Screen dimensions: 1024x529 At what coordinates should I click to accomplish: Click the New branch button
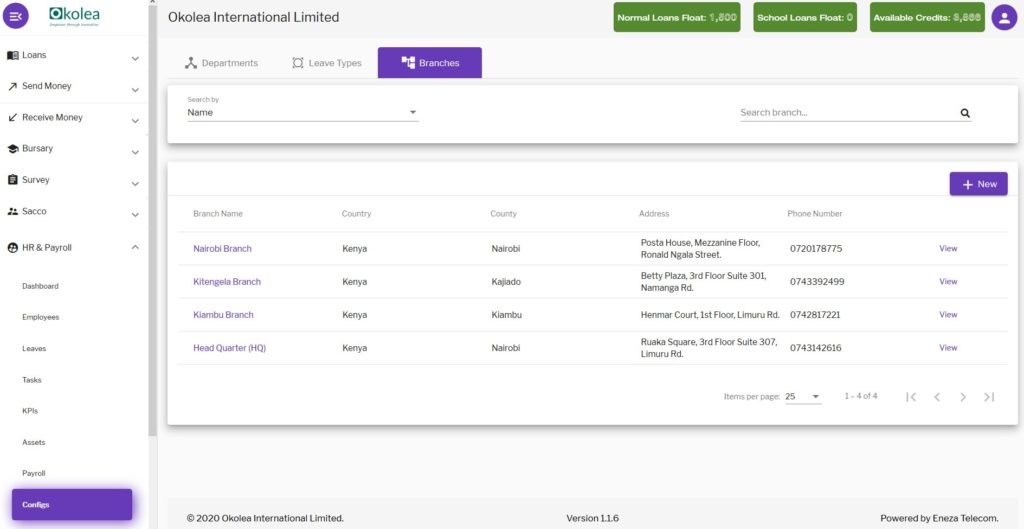(978, 184)
